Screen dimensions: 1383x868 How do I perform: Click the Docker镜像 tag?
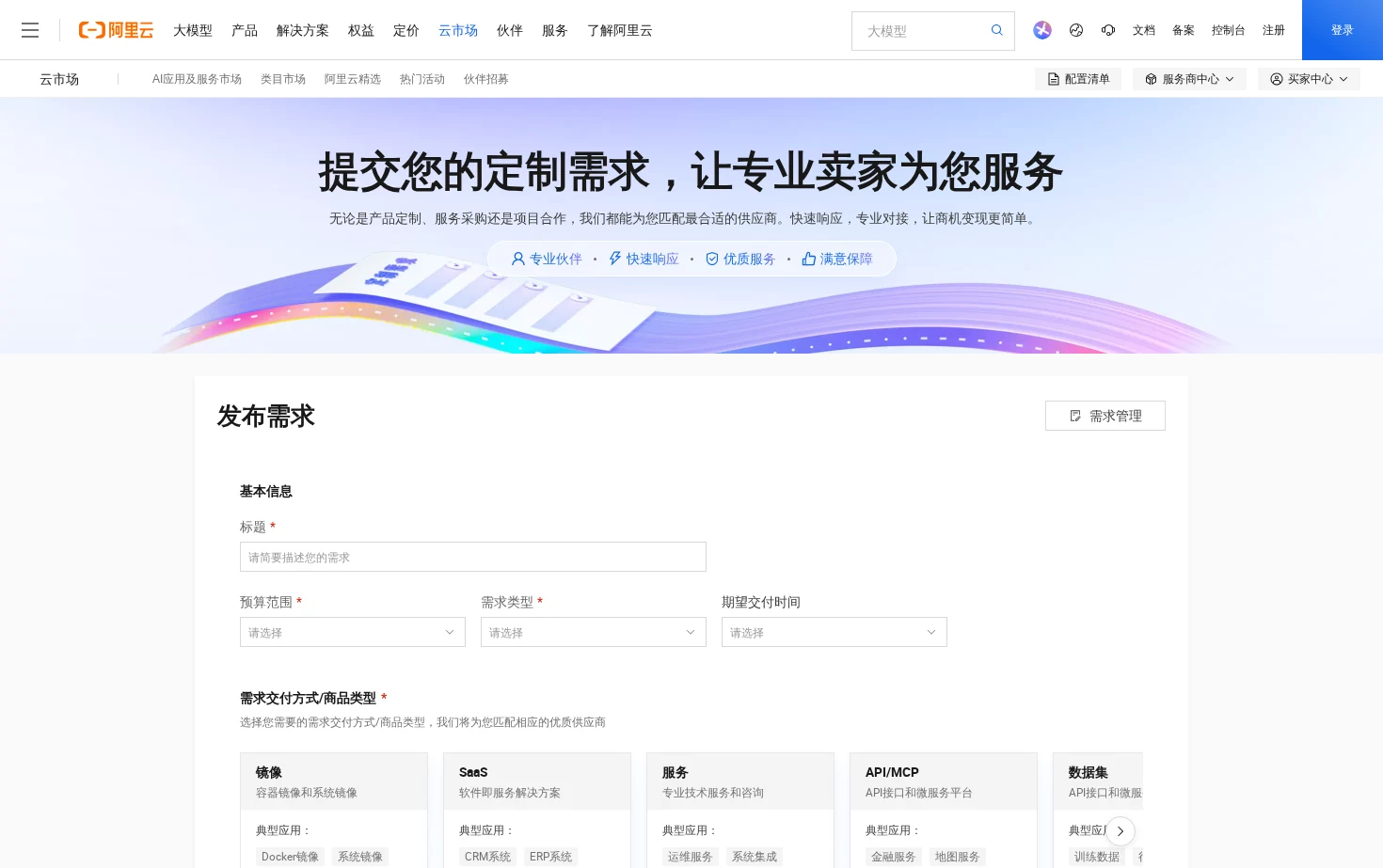tap(290, 857)
